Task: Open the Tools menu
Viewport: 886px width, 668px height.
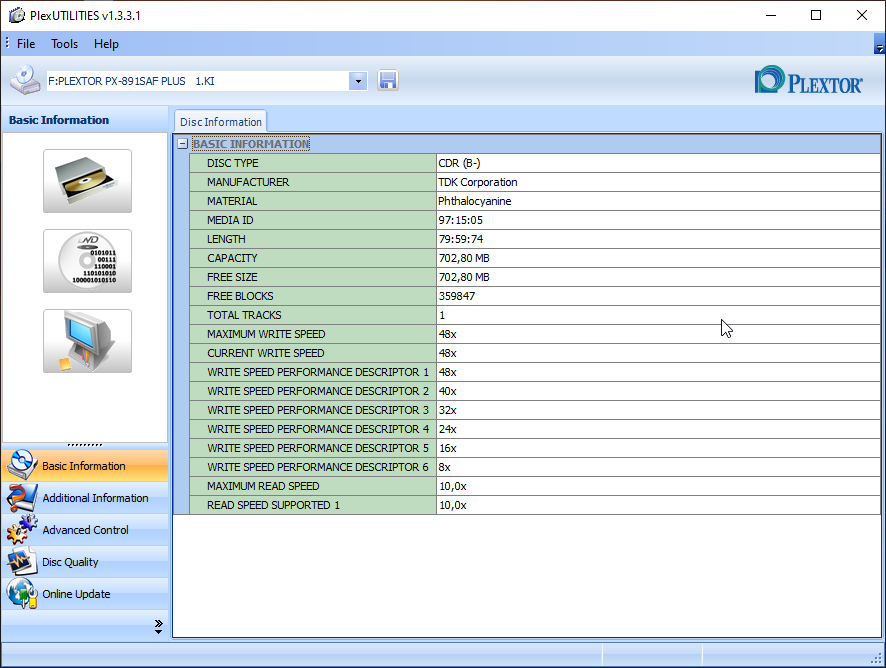Action: pyautogui.click(x=64, y=44)
